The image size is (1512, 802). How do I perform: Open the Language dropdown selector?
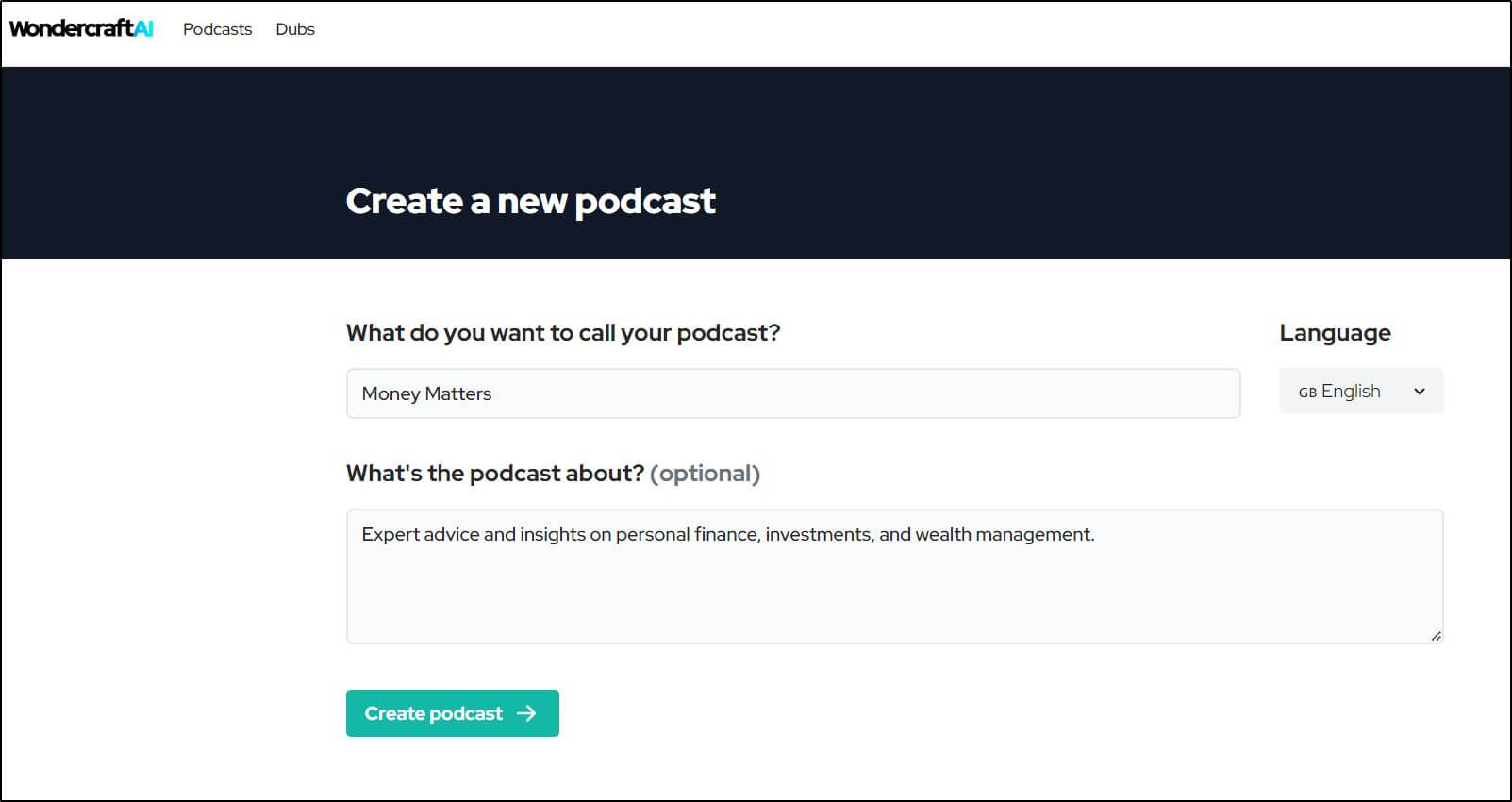pyautogui.click(x=1360, y=392)
